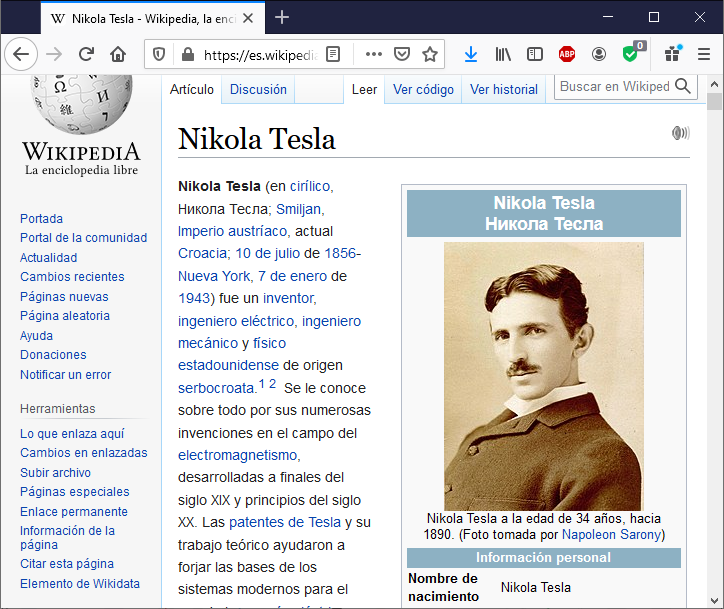This screenshot has height=609, width=724.
Task: Click the forward navigation arrow
Action: (54, 54)
